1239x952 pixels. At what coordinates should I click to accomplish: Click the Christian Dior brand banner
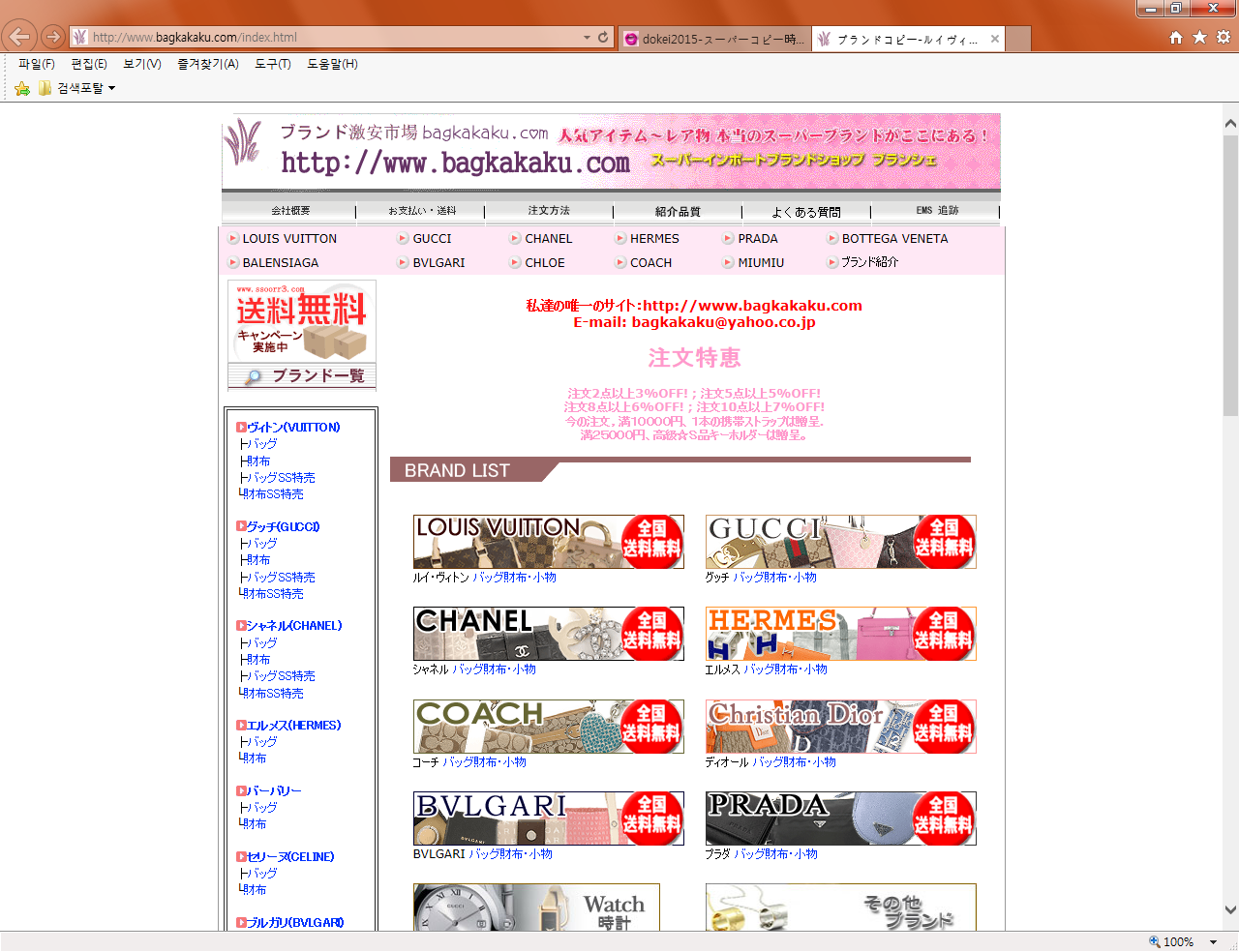841,727
